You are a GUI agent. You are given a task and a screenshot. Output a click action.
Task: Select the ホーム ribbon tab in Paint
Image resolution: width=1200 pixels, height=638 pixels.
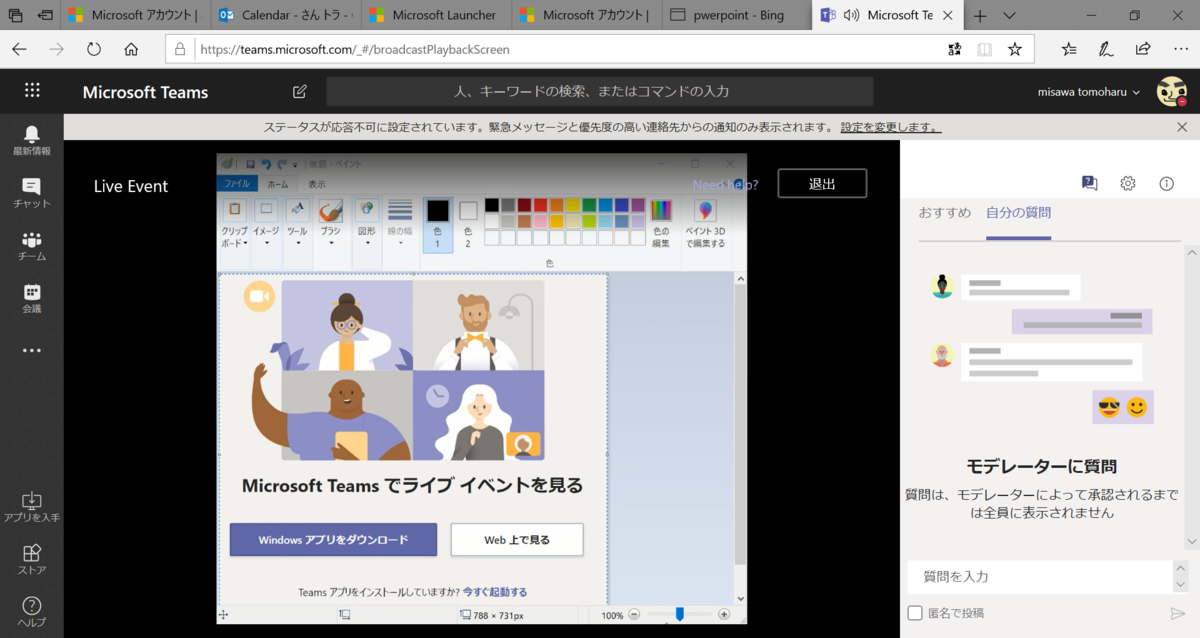coord(277,184)
